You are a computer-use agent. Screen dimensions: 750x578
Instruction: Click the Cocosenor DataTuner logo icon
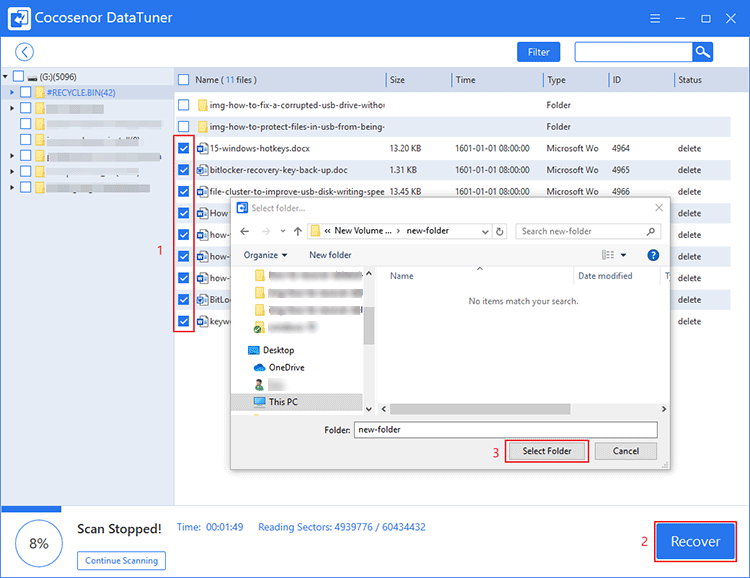coord(19,18)
